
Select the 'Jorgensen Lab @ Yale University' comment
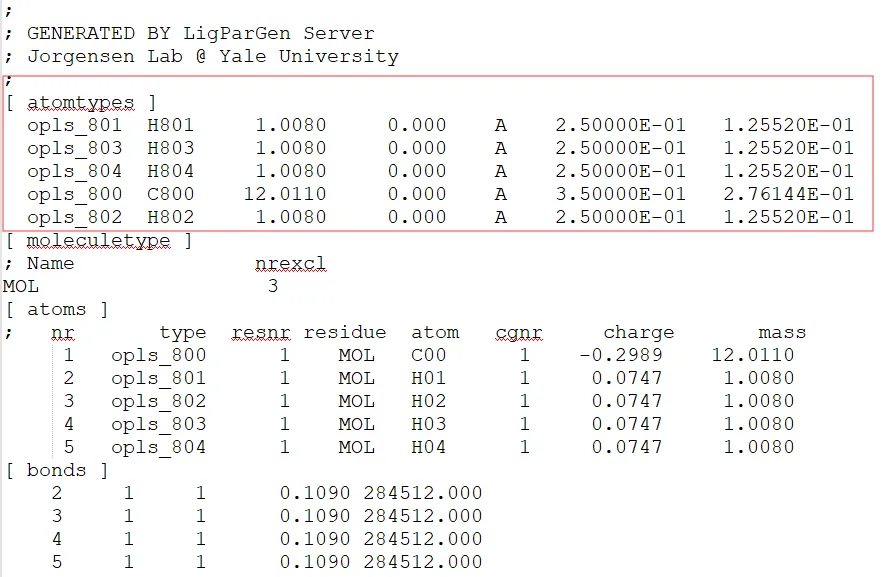pos(213,57)
